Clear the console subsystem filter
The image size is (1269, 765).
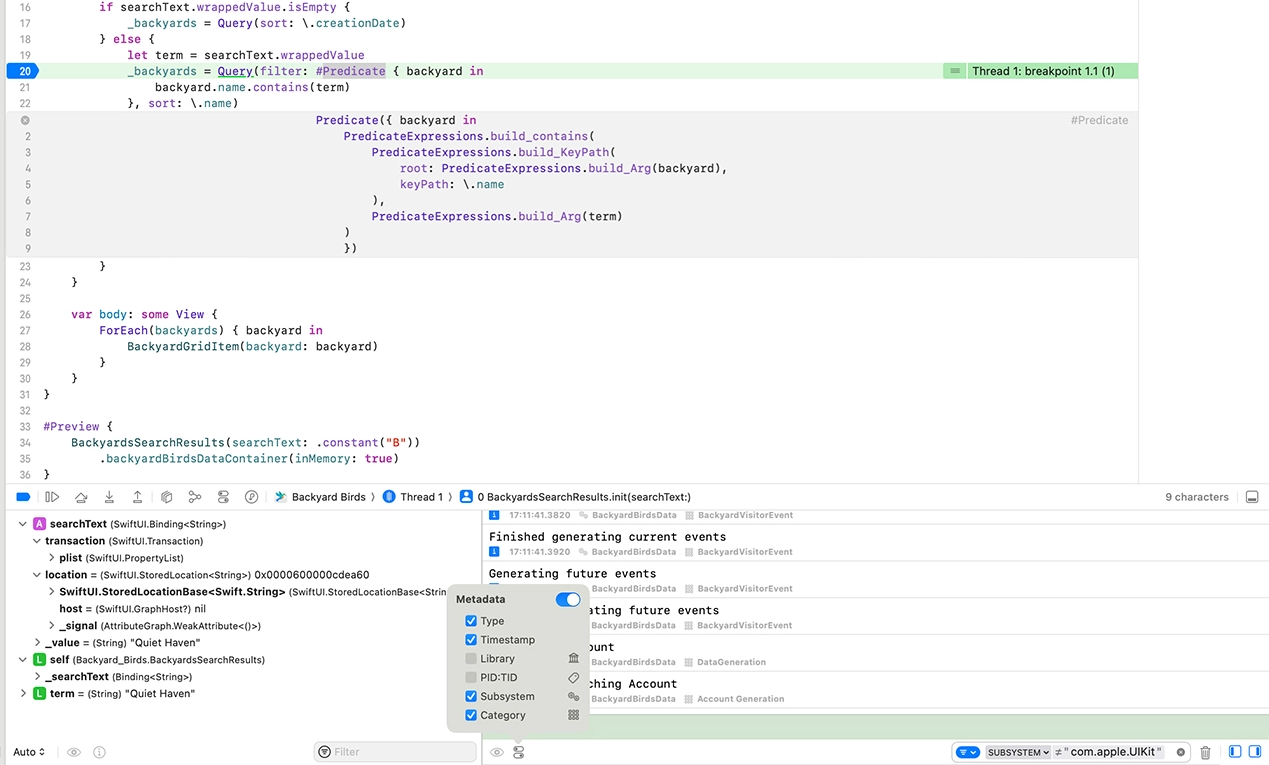tap(1181, 752)
